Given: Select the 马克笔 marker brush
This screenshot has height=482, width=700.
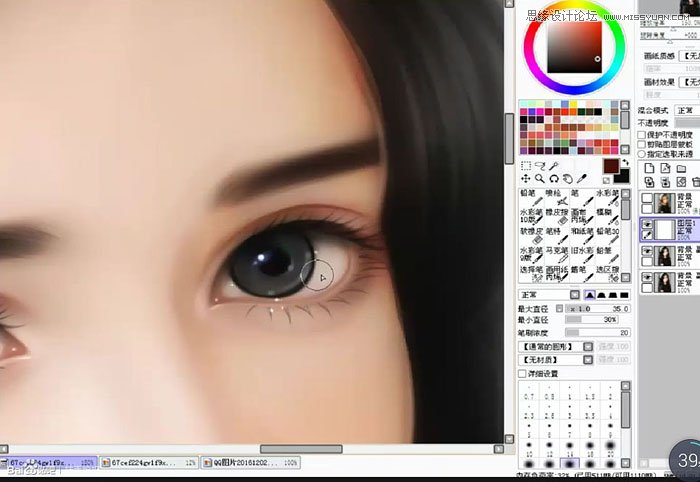Looking at the screenshot, I should pos(556,255).
